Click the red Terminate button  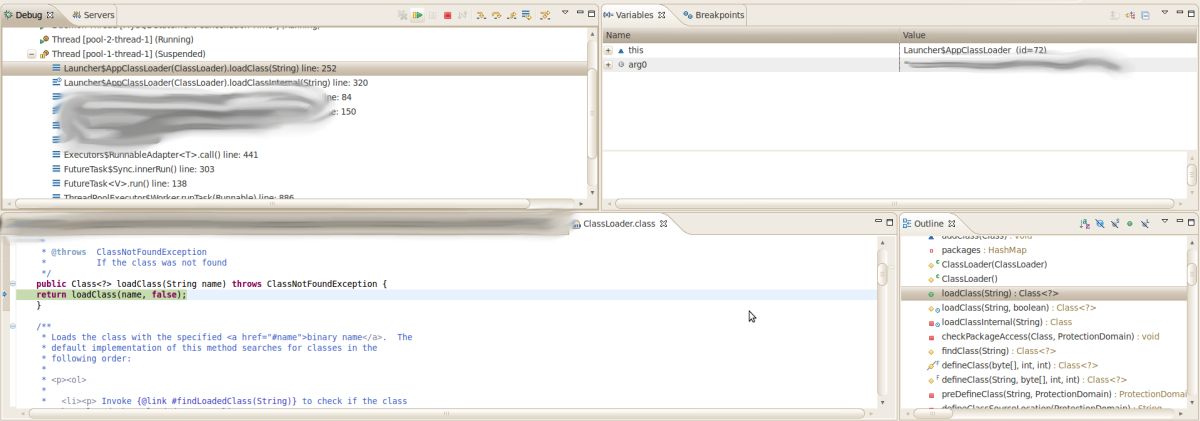click(x=447, y=15)
